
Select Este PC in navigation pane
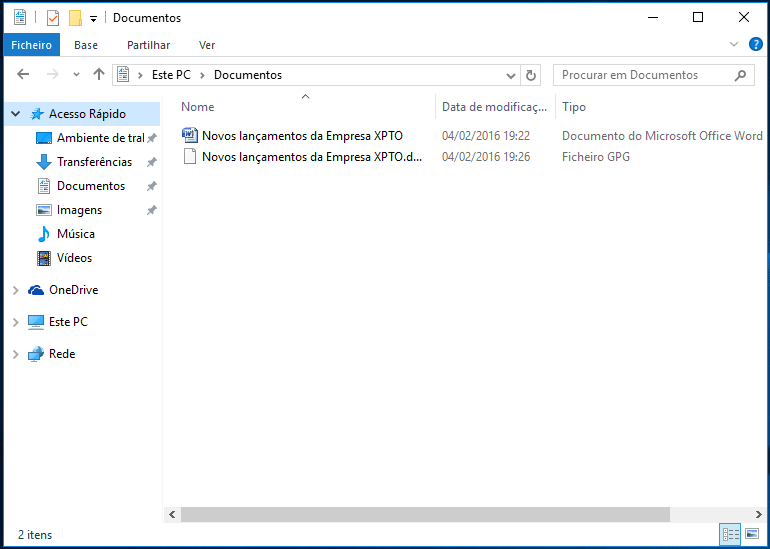coord(68,322)
